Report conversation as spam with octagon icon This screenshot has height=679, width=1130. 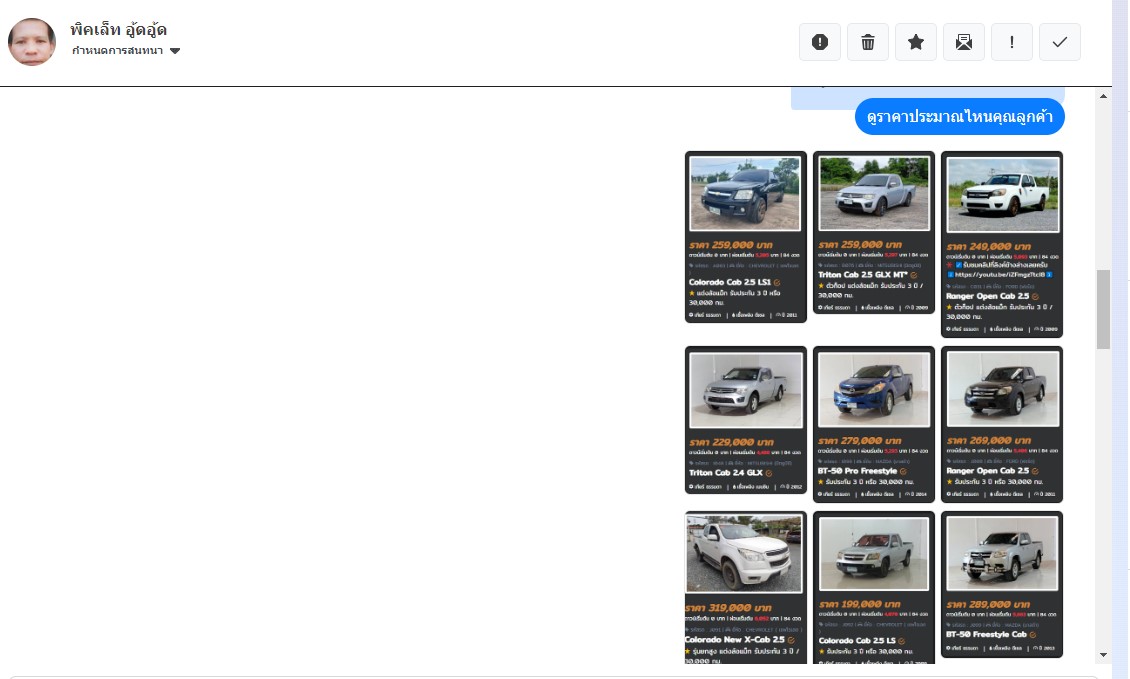pos(820,42)
